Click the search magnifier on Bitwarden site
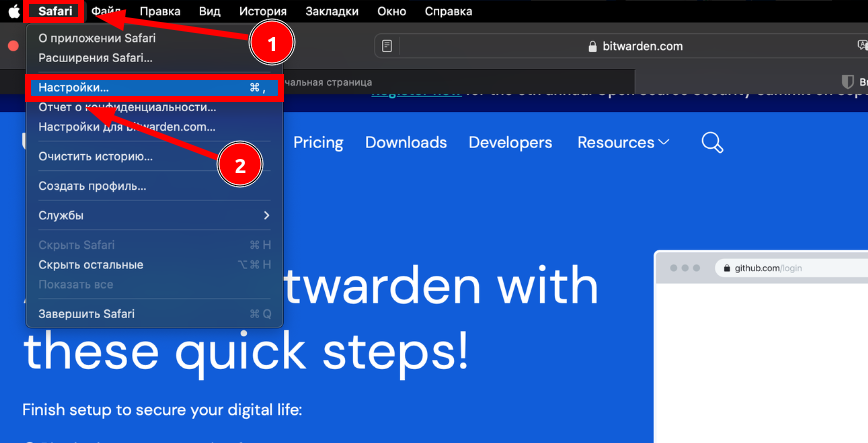This screenshot has height=443, width=868. point(712,142)
